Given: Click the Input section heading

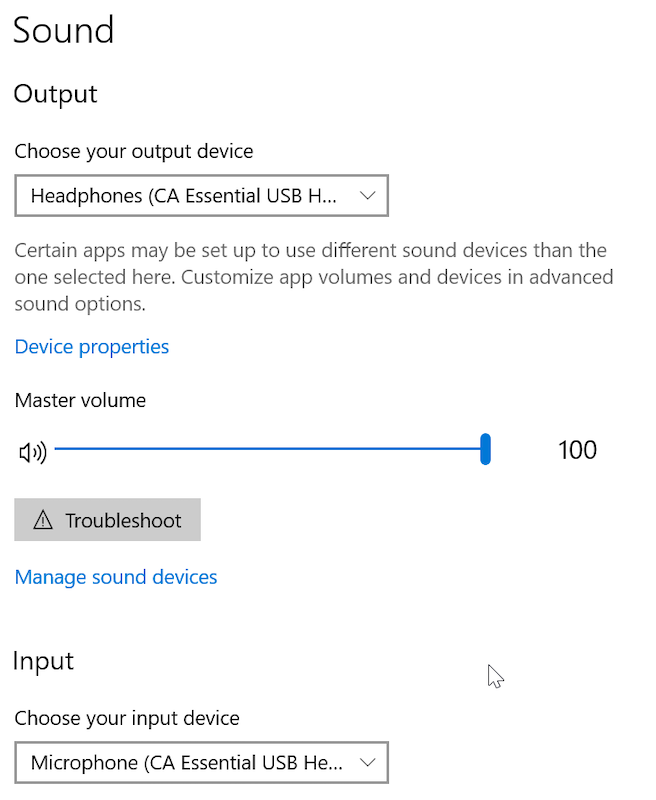Looking at the screenshot, I should (x=43, y=661).
